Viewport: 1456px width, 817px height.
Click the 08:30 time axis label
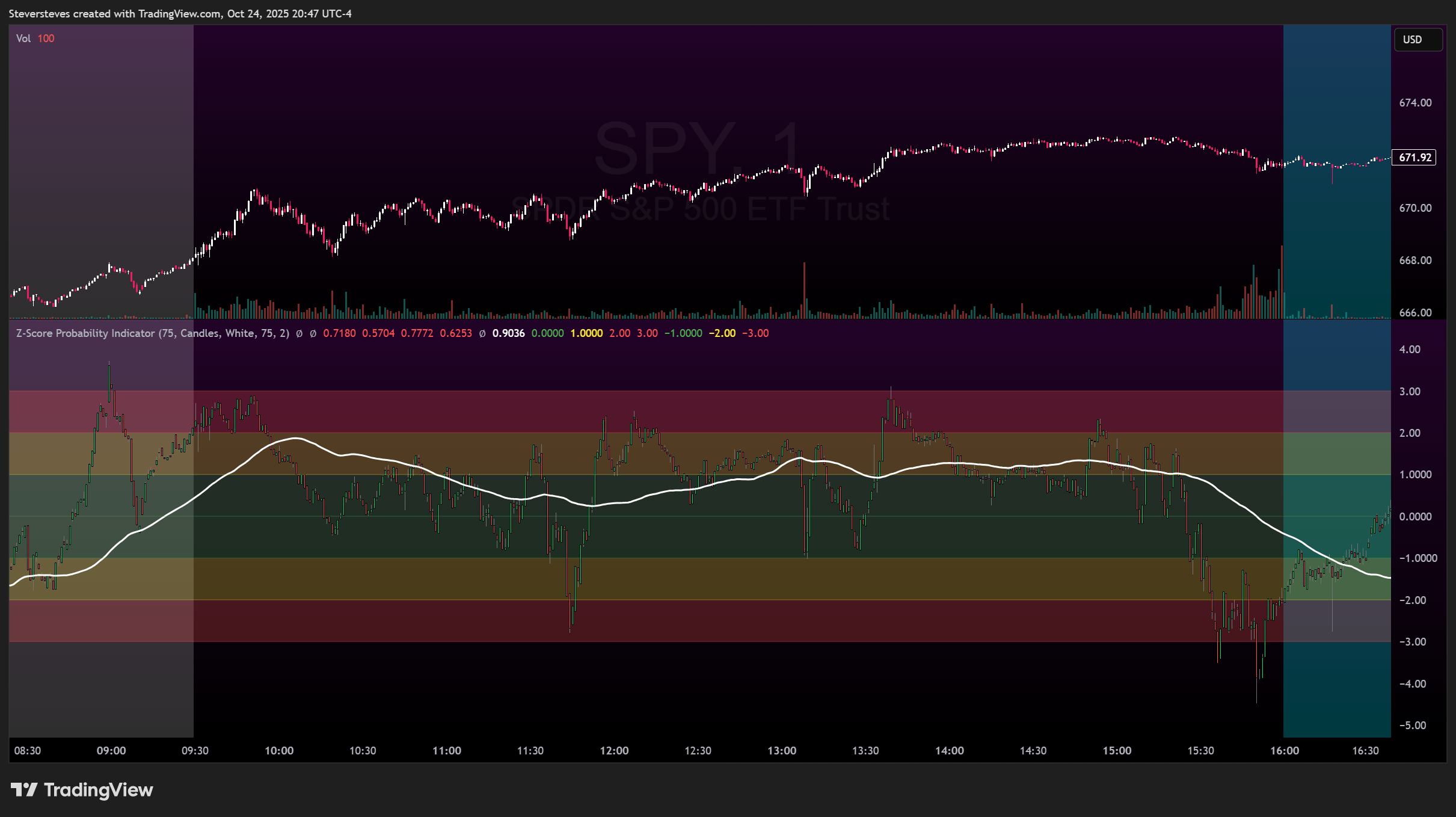(28, 751)
